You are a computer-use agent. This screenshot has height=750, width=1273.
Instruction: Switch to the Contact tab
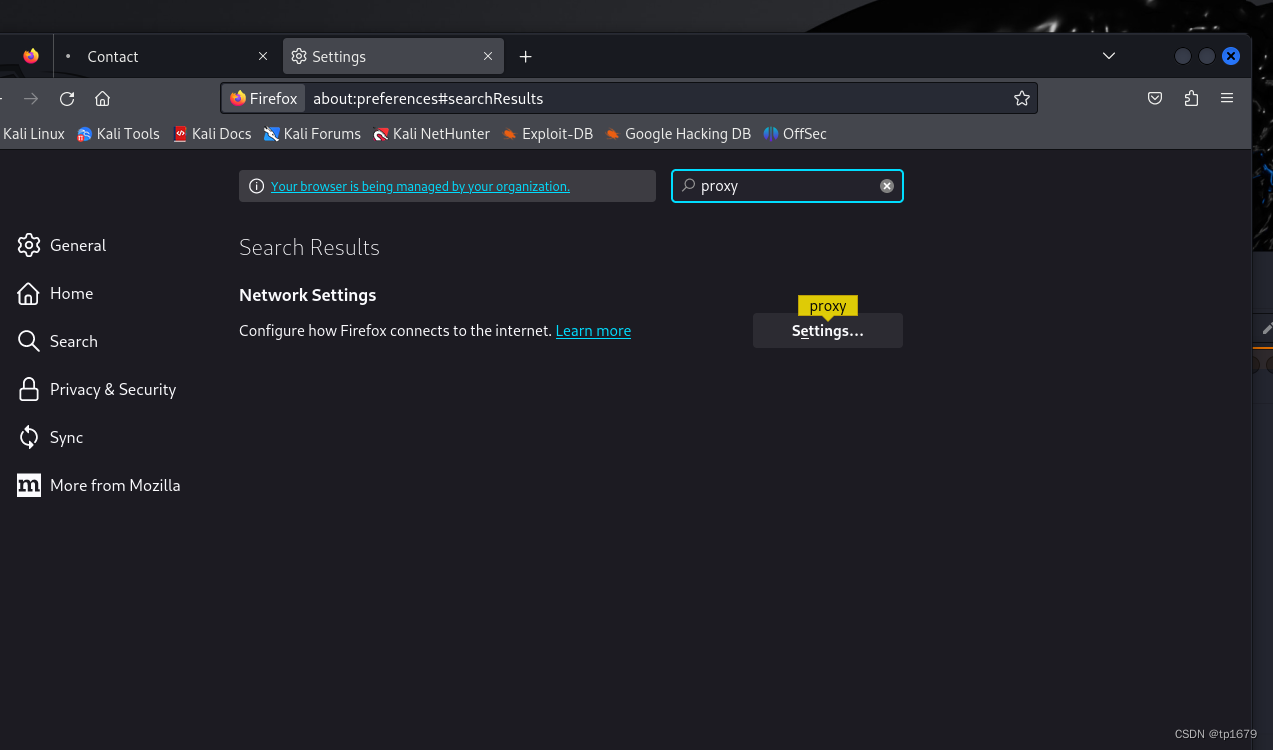click(165, 56)
